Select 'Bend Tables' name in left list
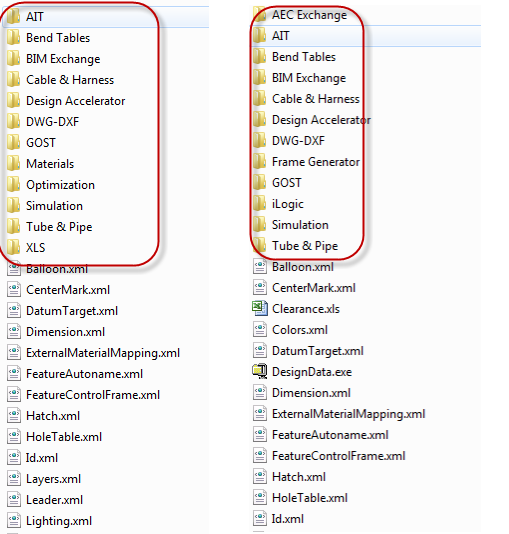 [x=58, y=37]
